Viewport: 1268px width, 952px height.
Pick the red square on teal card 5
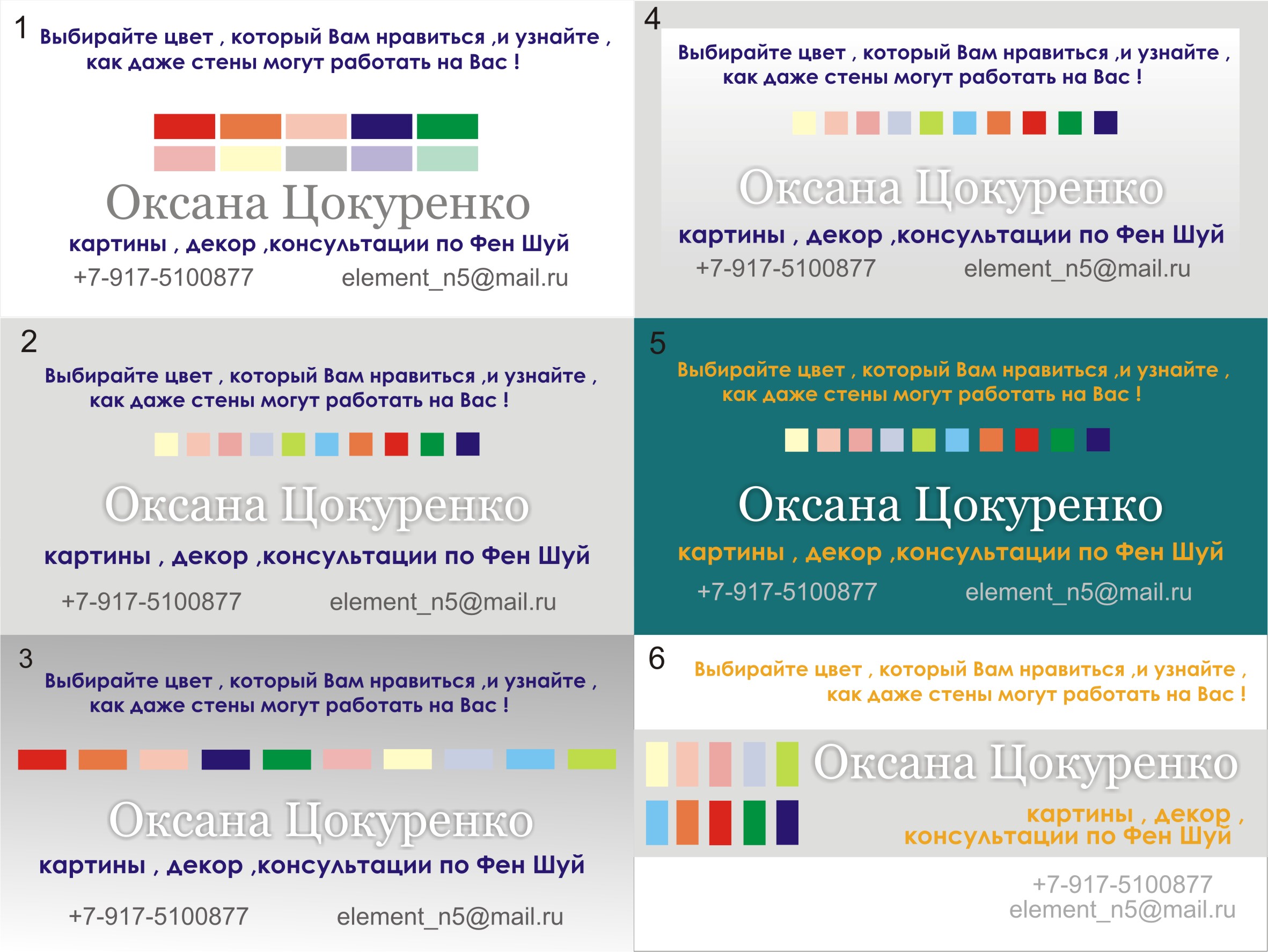(1027, 440)
